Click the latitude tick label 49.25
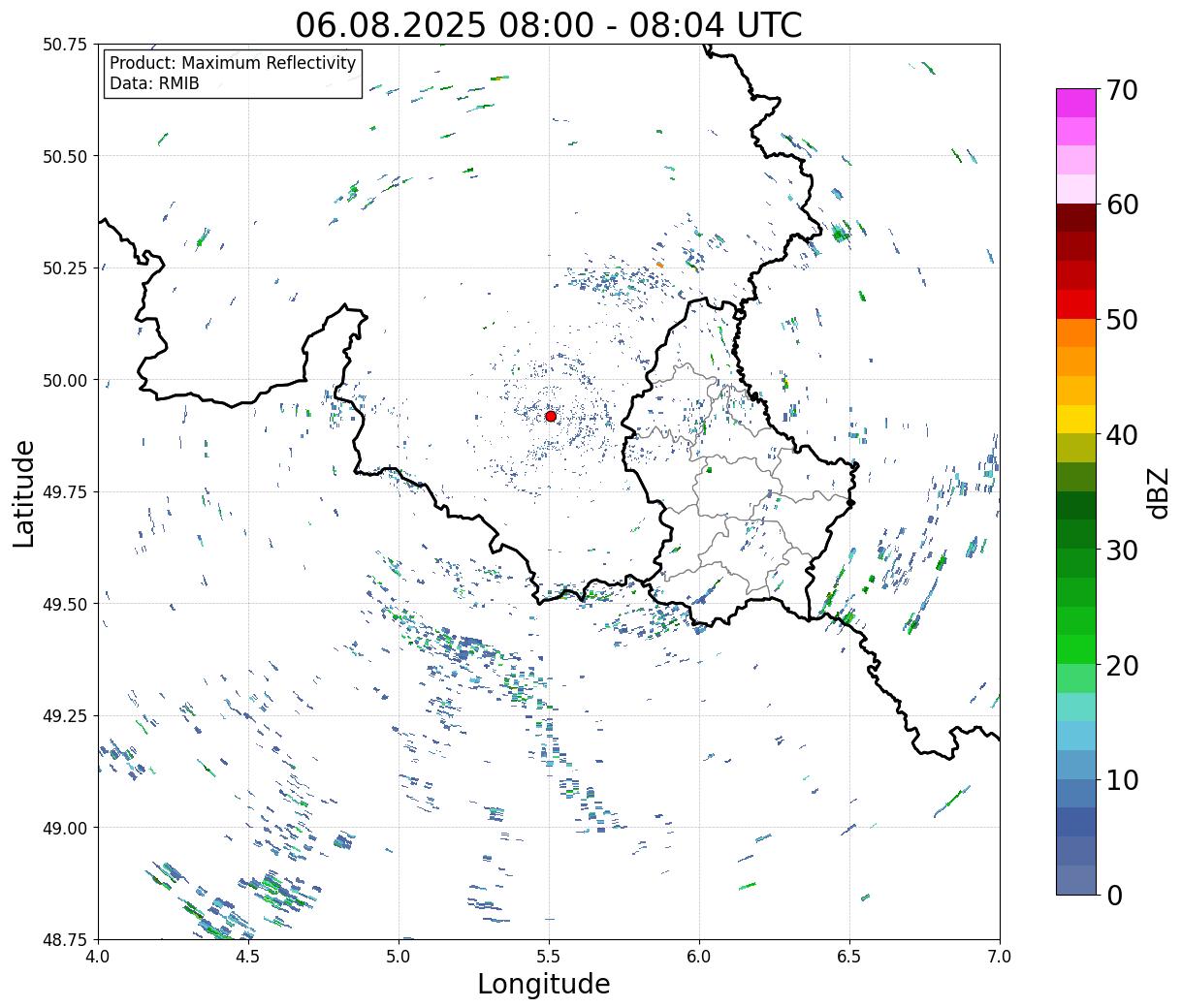1182x1008 pixels. pyautogui.click(x=65, y=716)
